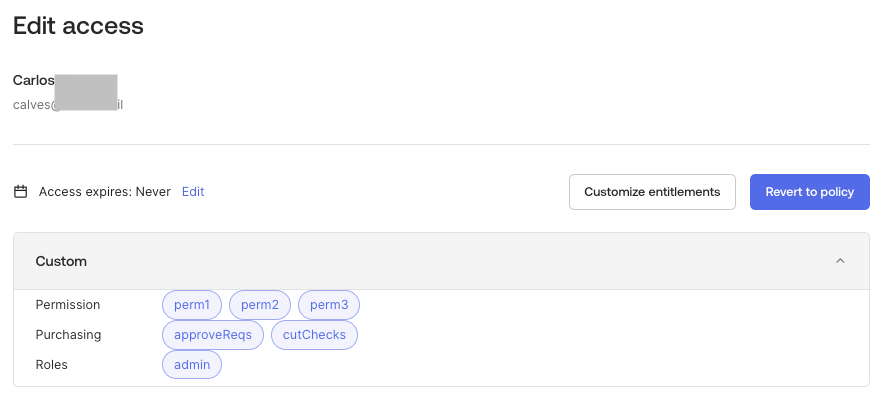This screenshot has height=399, width=884.
Task: Click the 'Access expires: Never' text
Action: [x=105, y=192]
